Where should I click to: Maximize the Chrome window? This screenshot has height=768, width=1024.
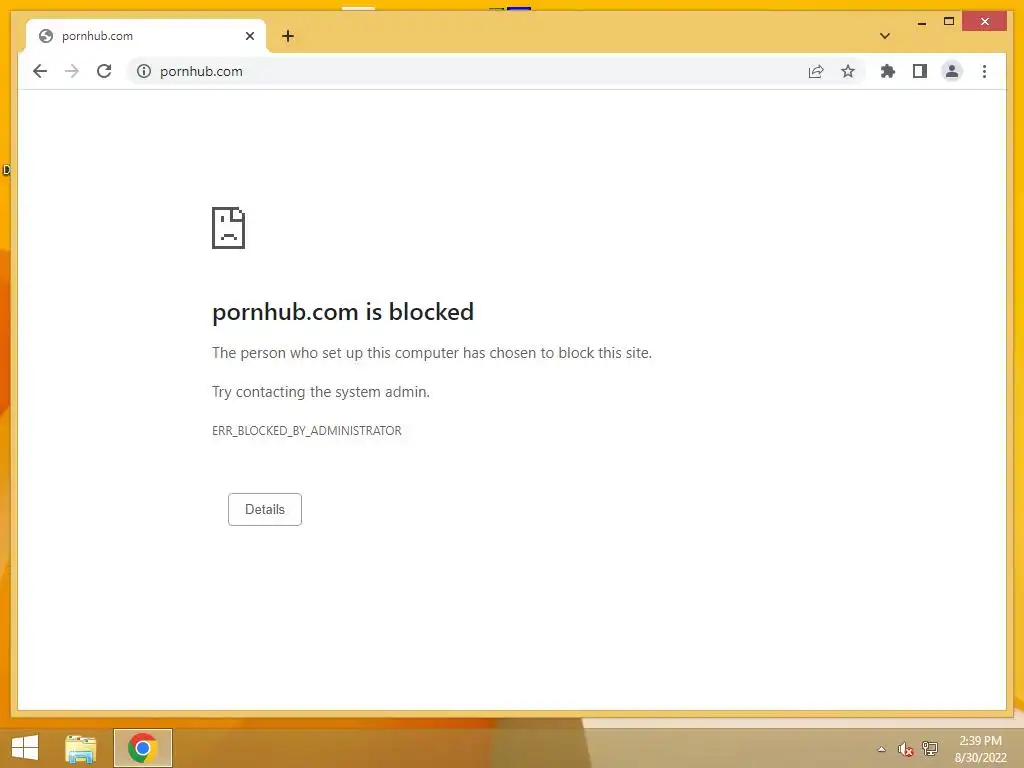pos(949,22)
